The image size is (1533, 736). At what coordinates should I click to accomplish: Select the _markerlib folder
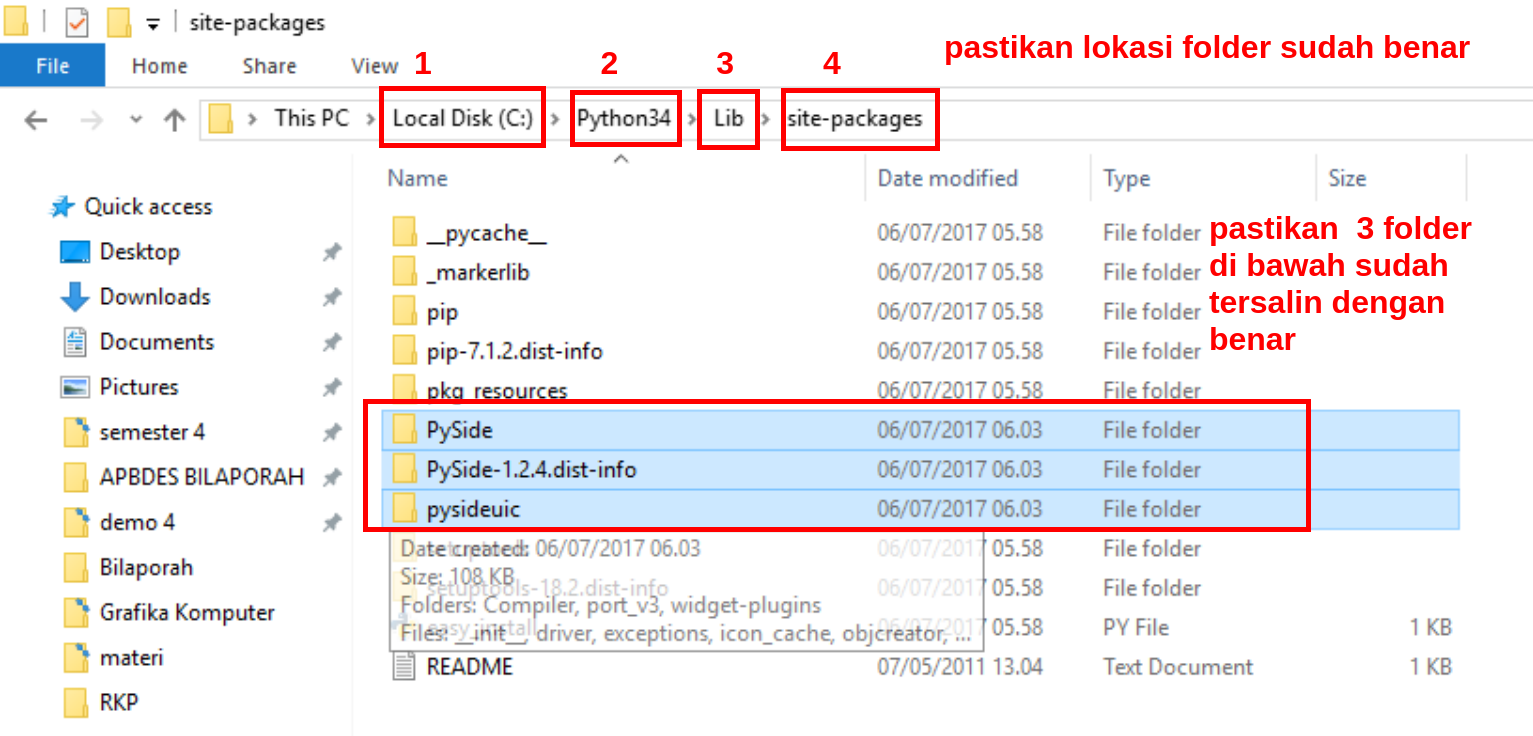(x=478, y=272)
